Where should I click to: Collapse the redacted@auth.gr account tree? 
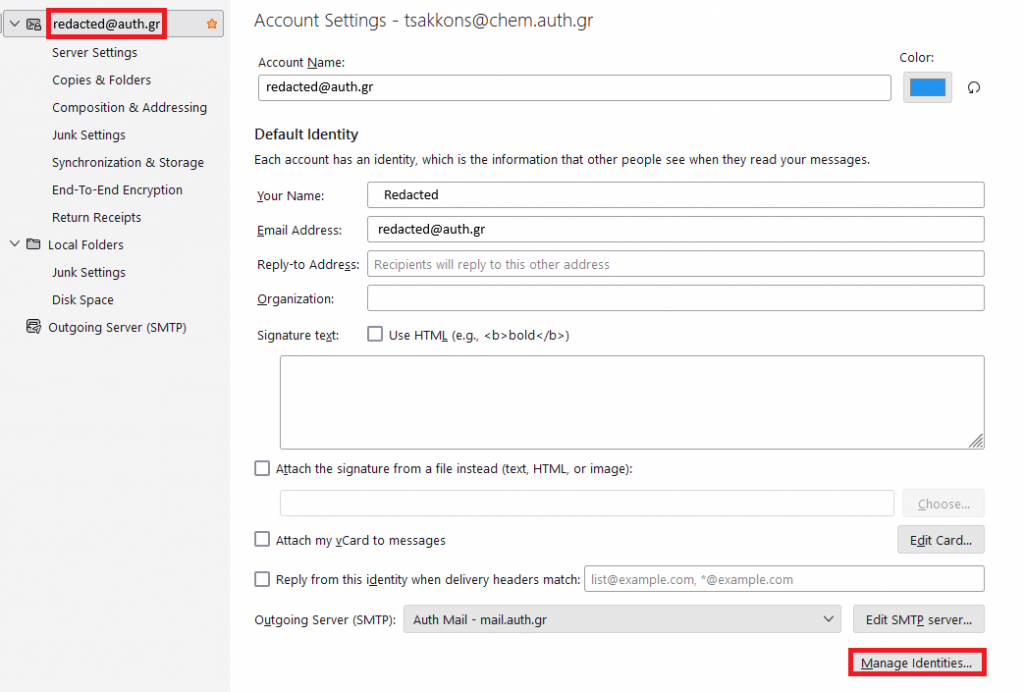[14, 24]
